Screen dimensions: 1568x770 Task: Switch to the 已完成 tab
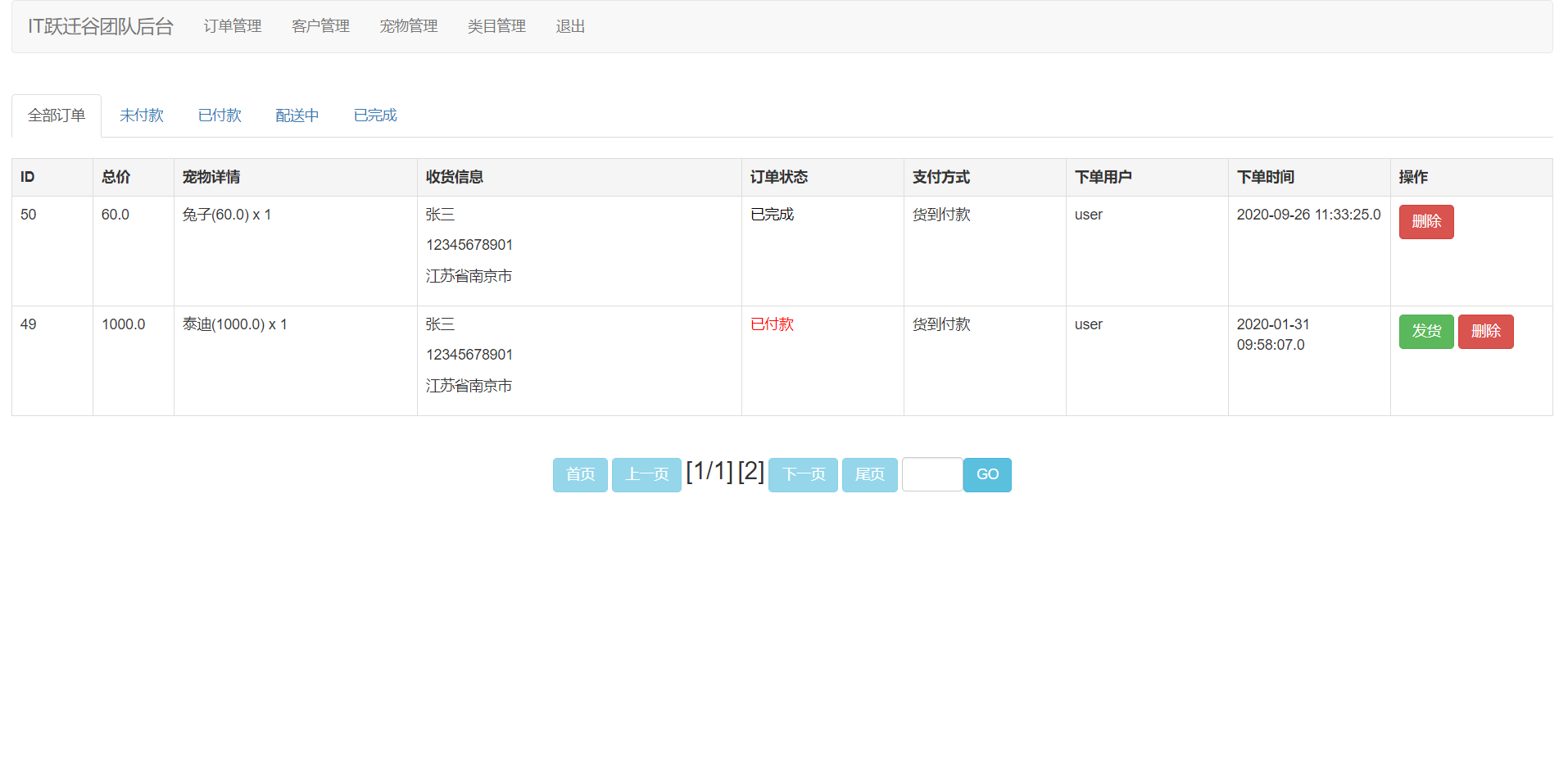(375, 115)
